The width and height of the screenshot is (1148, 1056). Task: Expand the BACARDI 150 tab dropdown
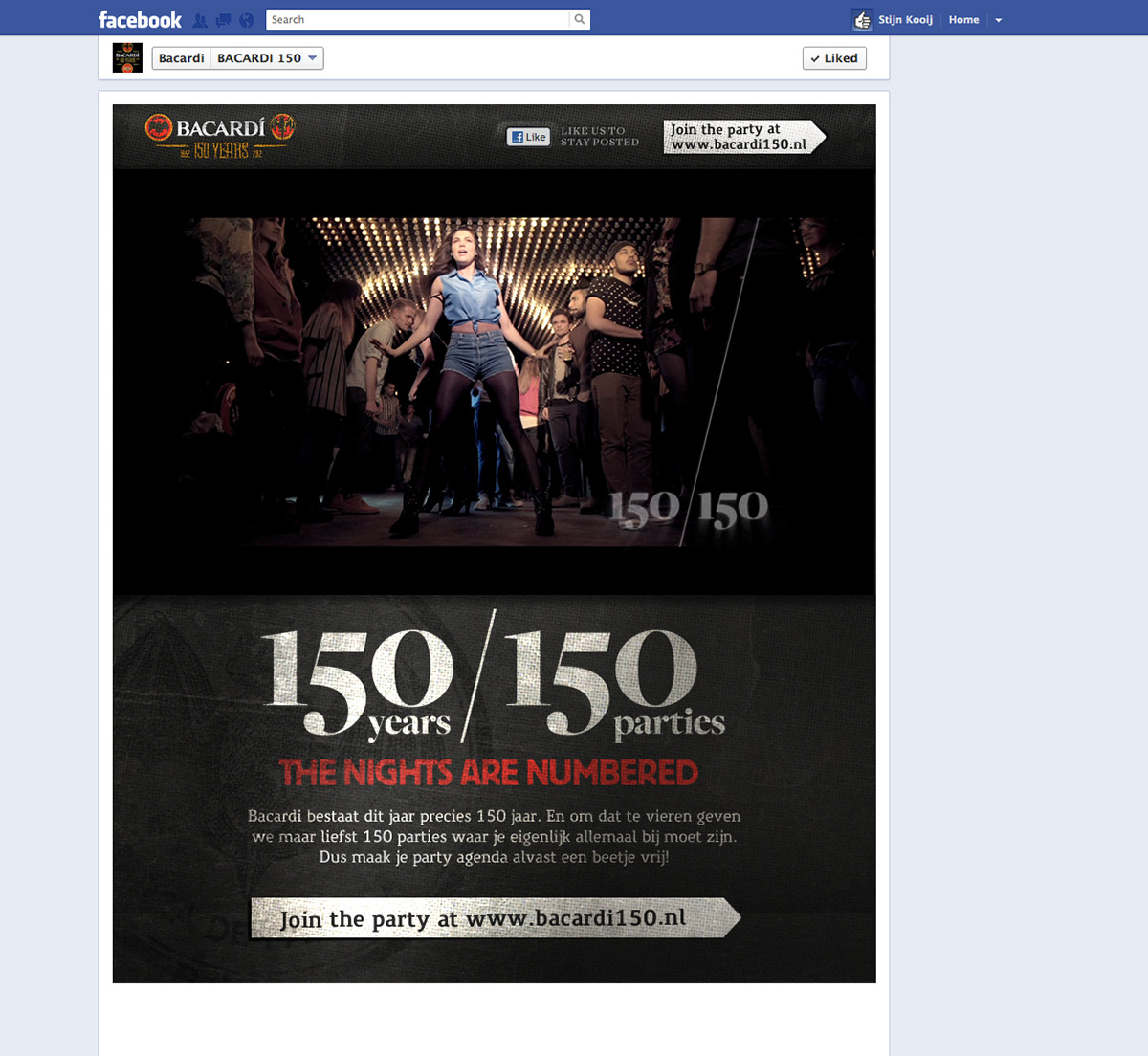[267, 58]
